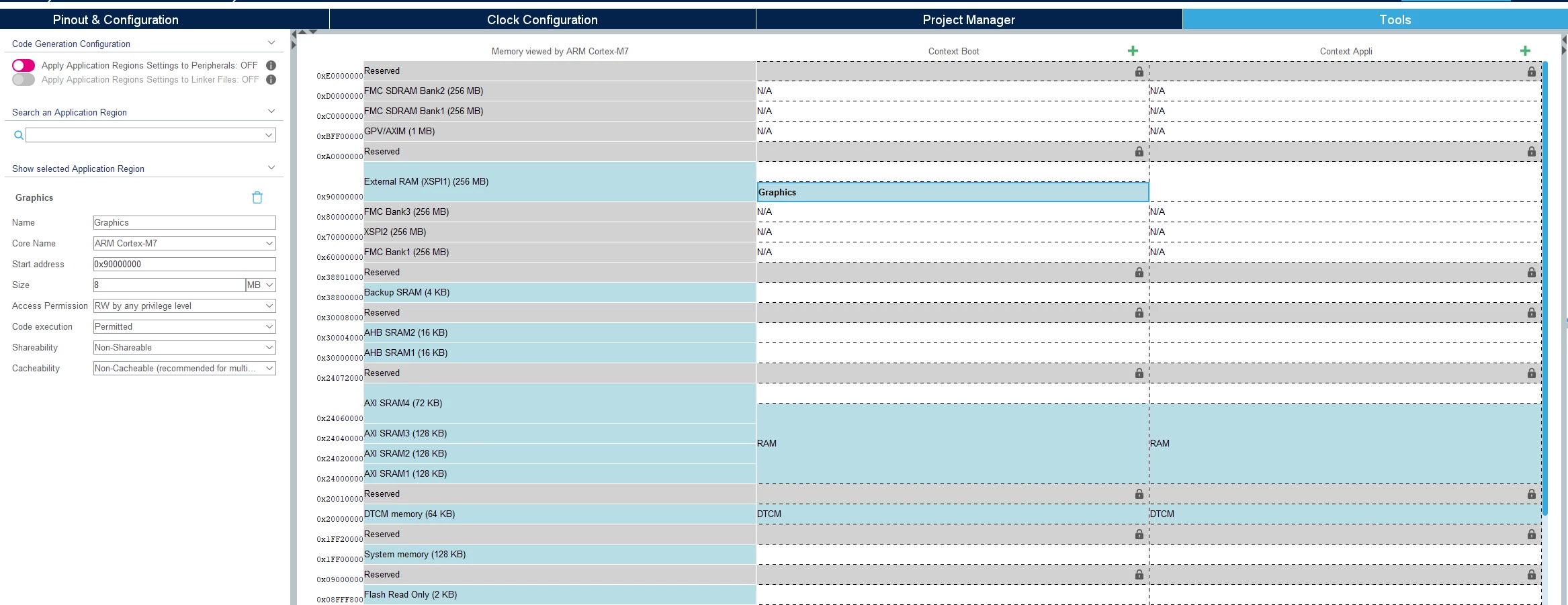Click Context Boot lock icon at 0x09000000 Reserved
The width and height of the screenshot is (1568, 605).
pos(1139,575)
